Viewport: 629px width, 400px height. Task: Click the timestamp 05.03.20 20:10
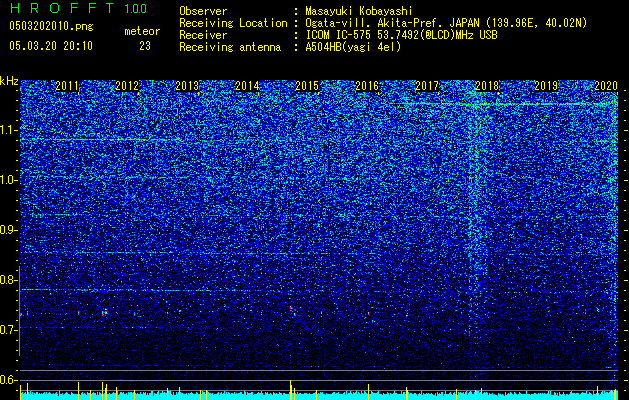[51, 46]
